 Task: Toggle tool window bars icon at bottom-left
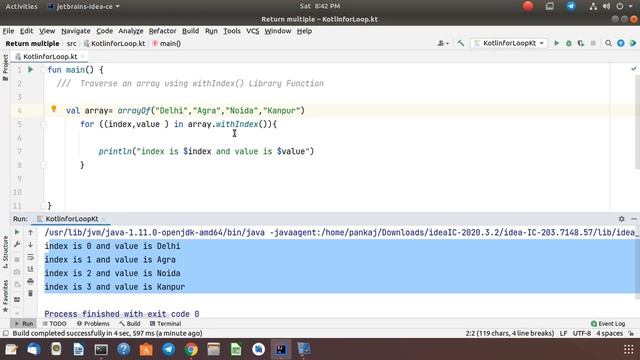click(6, 333)
